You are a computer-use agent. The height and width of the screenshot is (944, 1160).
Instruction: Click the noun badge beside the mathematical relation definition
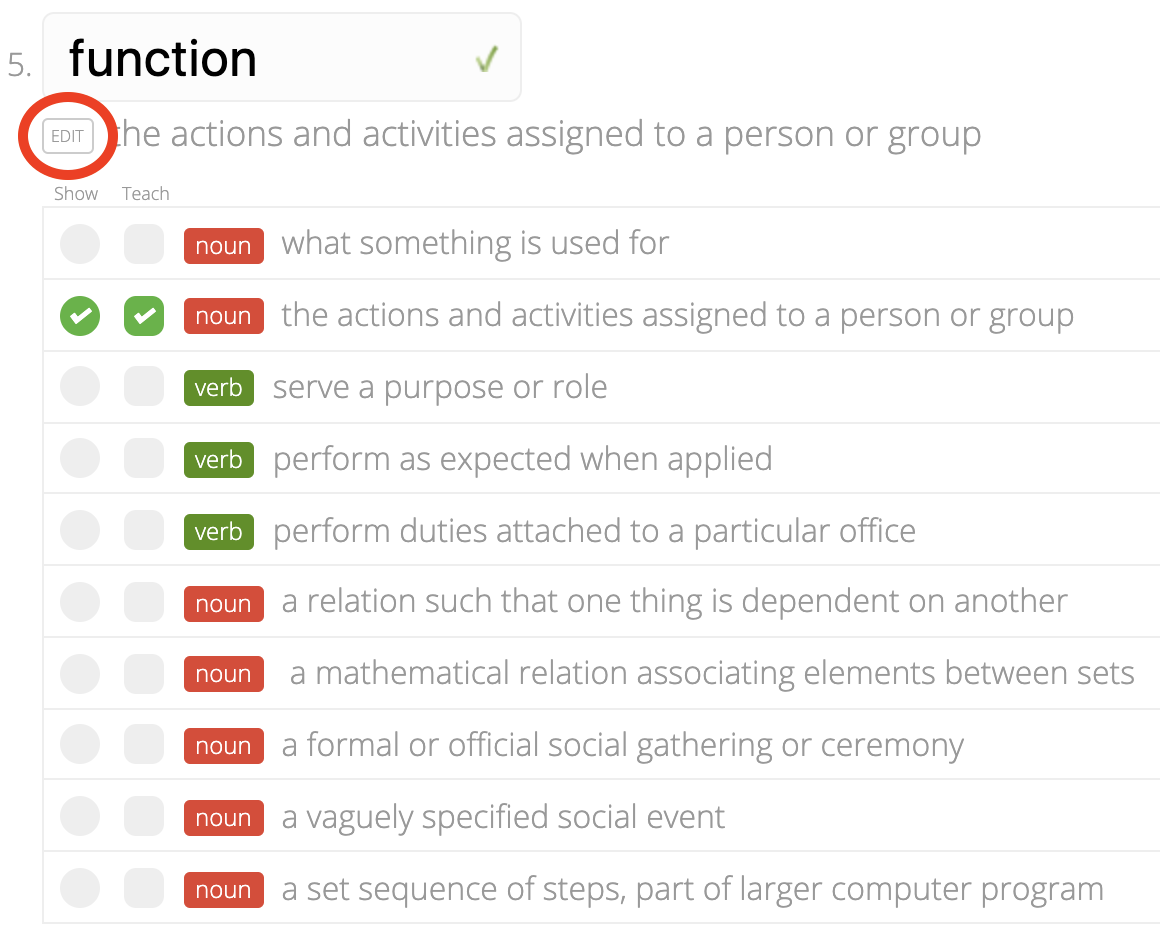pyautogui.click(x=223, y=673)
